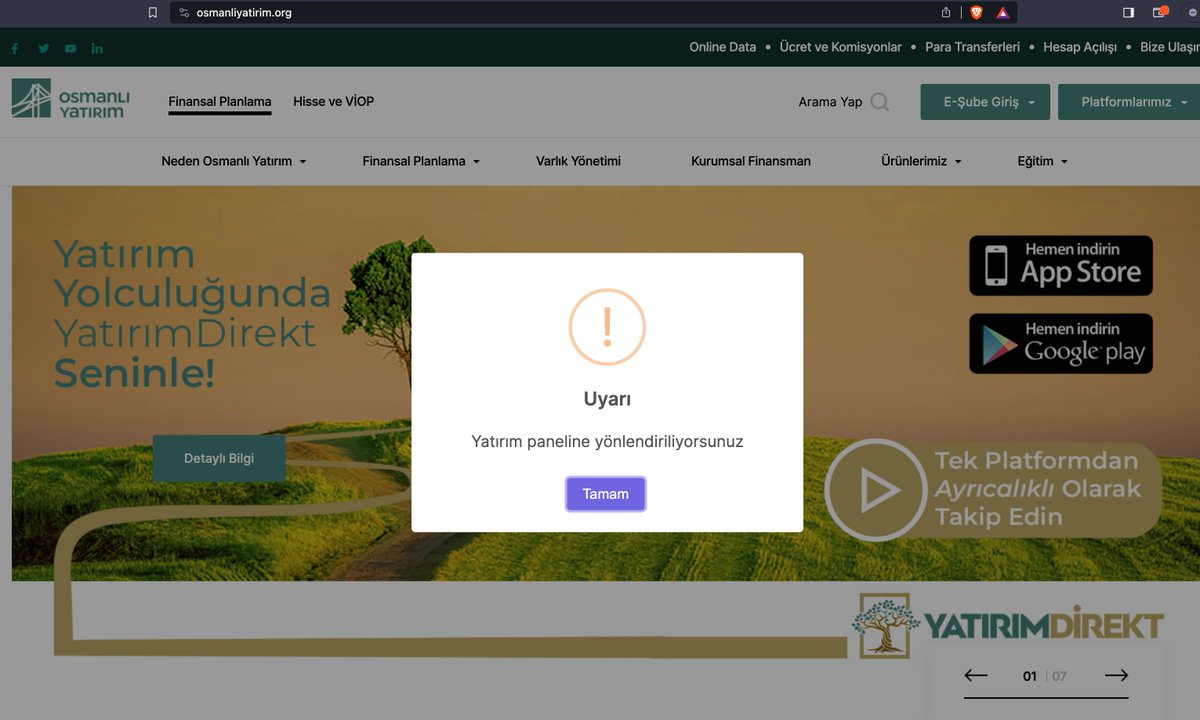The width and height of the screenshot is (1200, 720).
Task: Click the Google Play download badge
Action: [1061, 344]
